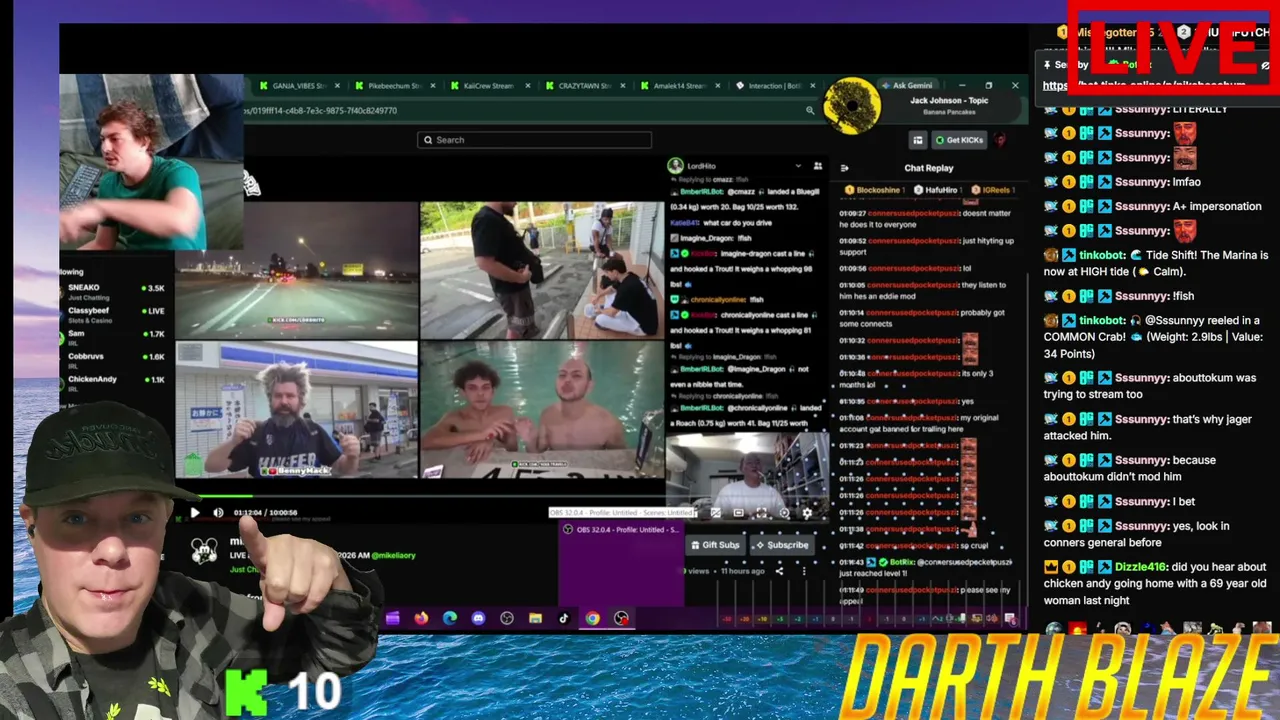Image resolution: width=1280 pixels, height=720 pixels.
Task: Open Microsoft Edge from the taskbar
Action: tap(450, 618)
